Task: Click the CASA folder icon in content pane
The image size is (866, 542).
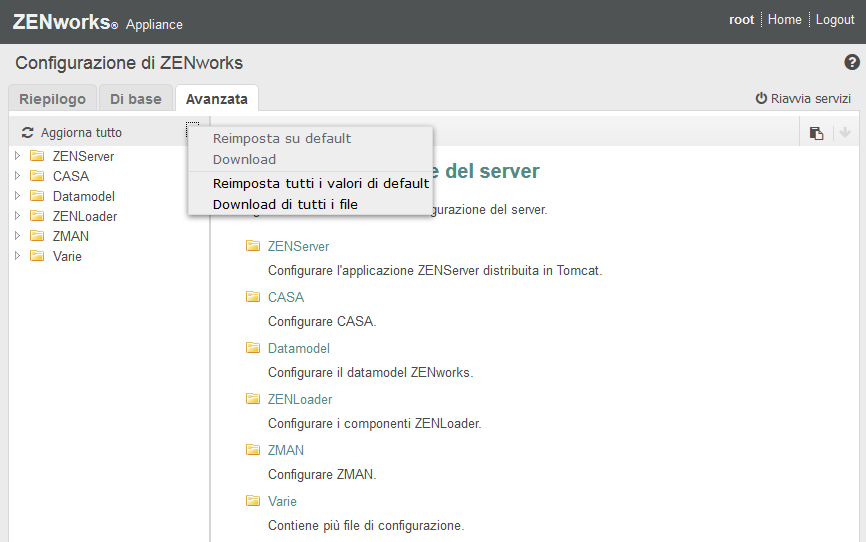Action: (x=252, y=297)
